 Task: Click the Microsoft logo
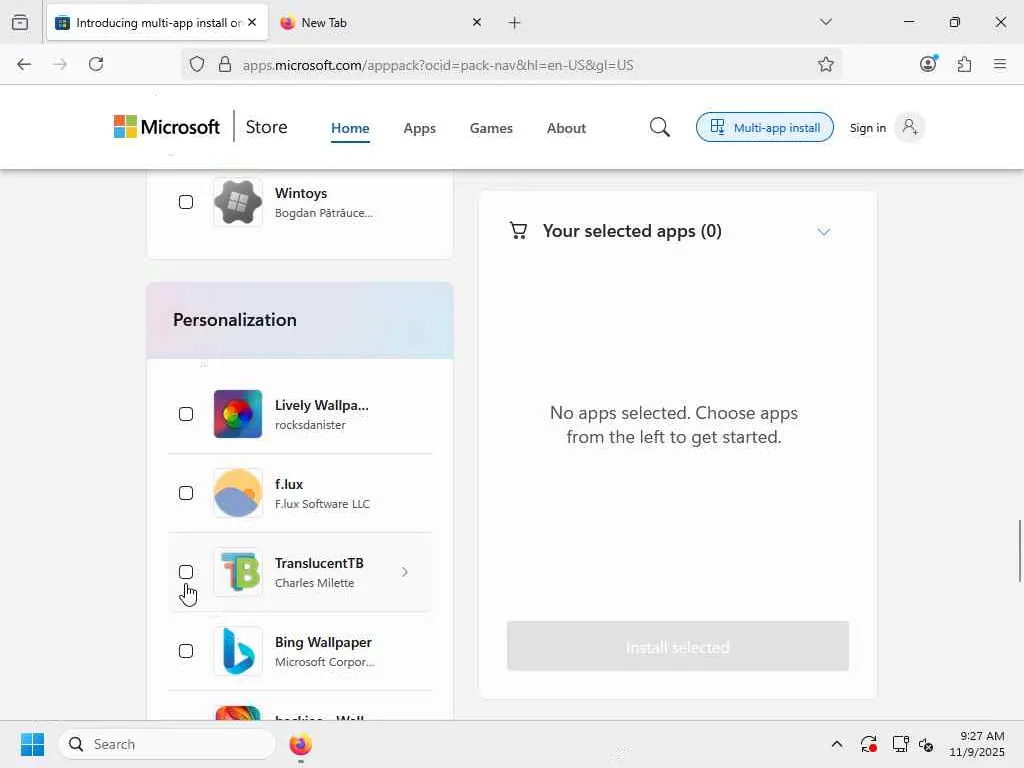pos(167,127)
